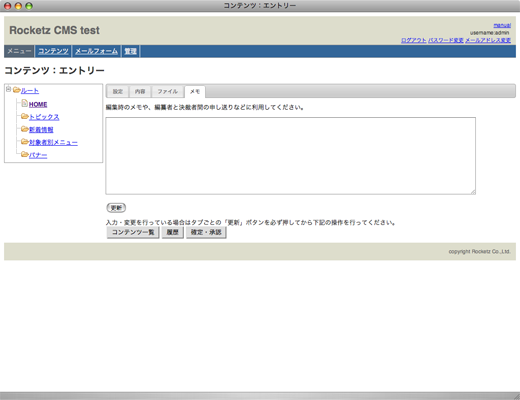The image size is (520, 400).
Task: Click the HOME page icon
Action: click(x=24, y=103)
